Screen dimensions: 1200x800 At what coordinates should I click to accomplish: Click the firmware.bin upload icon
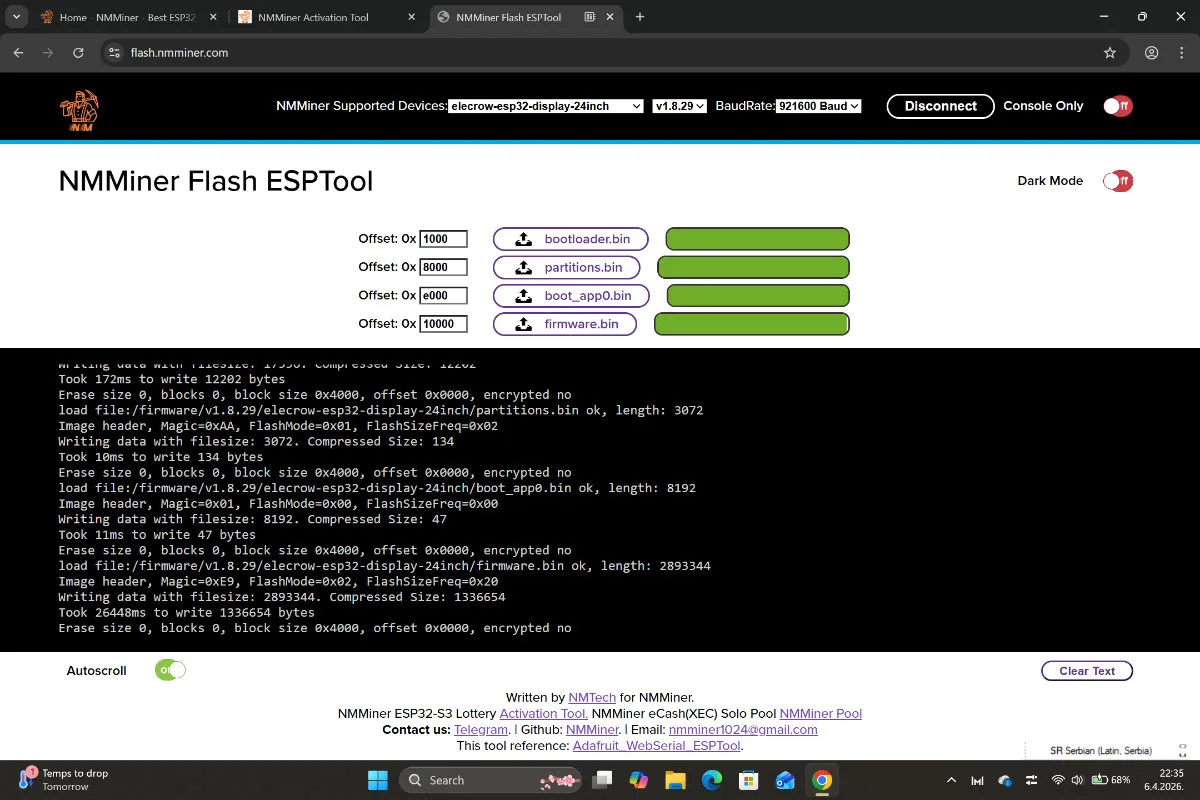tap(523, 324)
